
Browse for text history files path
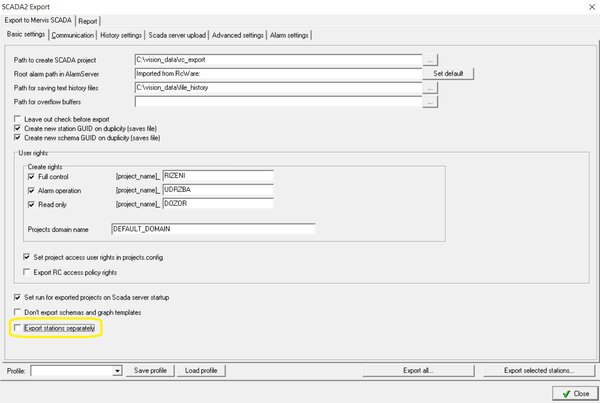430,87
